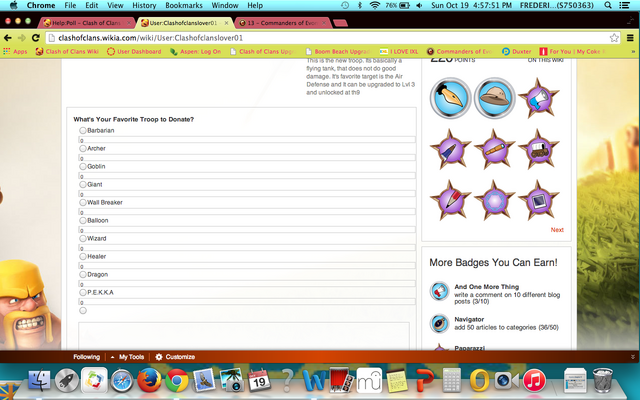Screen dimensions: 640x400
Task: Go back with browser back arrow
Action: click(x=8, y=38)
